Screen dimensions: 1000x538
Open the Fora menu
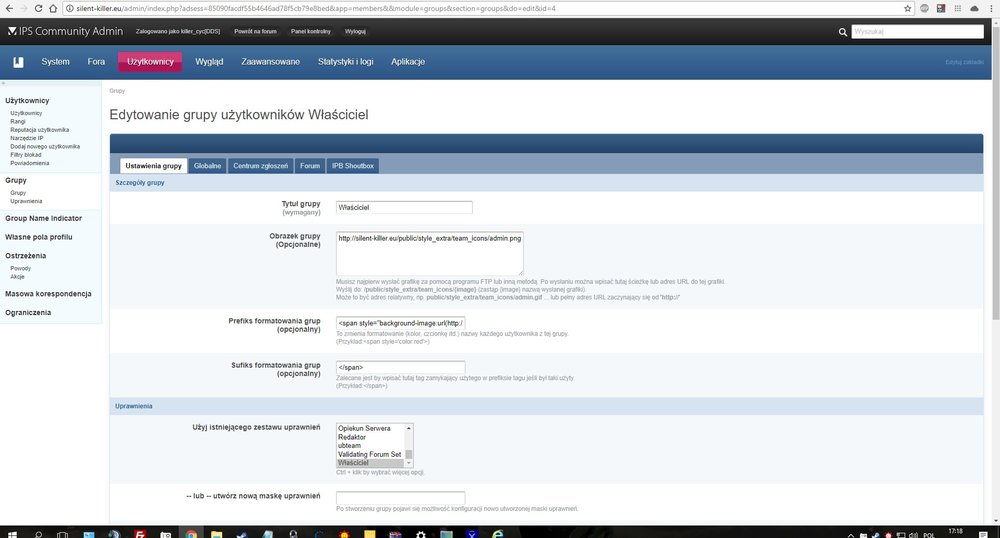[96, 62]
